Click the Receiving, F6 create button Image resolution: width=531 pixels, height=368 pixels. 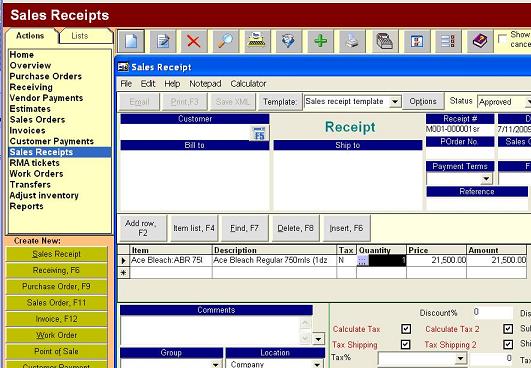(x=57, y=270)
